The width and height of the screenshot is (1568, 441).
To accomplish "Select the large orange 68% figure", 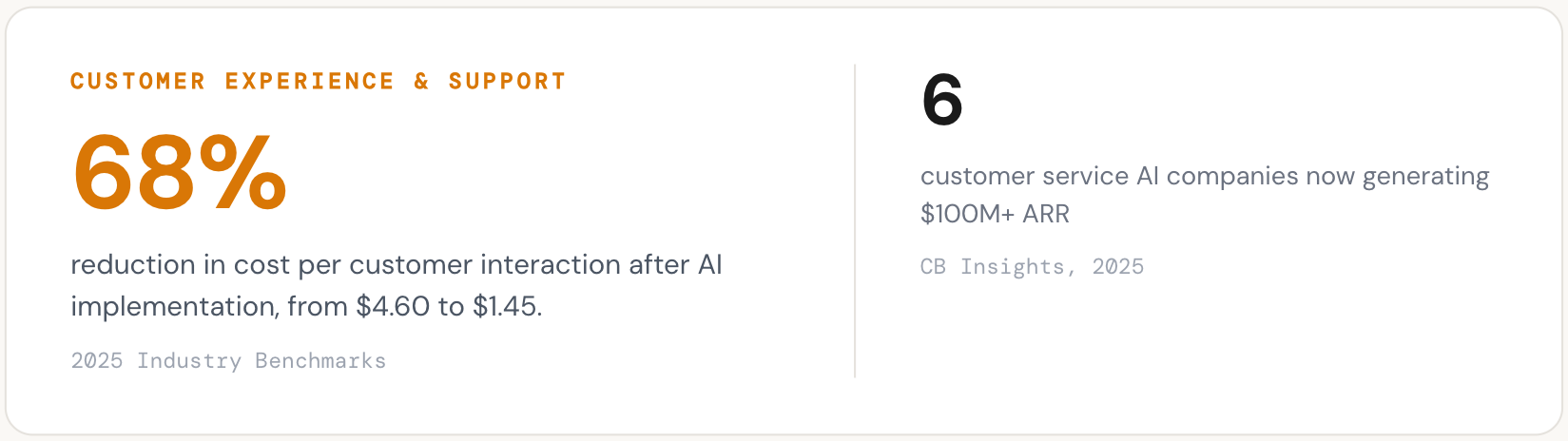I will point(179,173).
